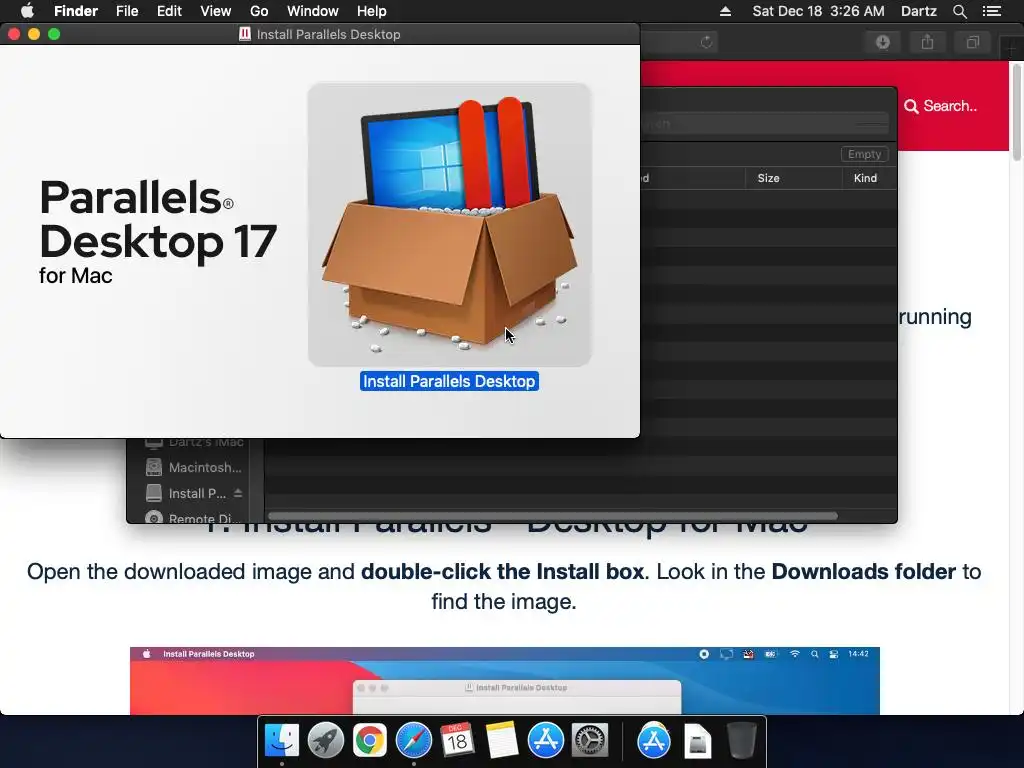This screenshot has height=768, width=1024.
Task: Open Notification Center list icon
Action: (x=991, y=11)
